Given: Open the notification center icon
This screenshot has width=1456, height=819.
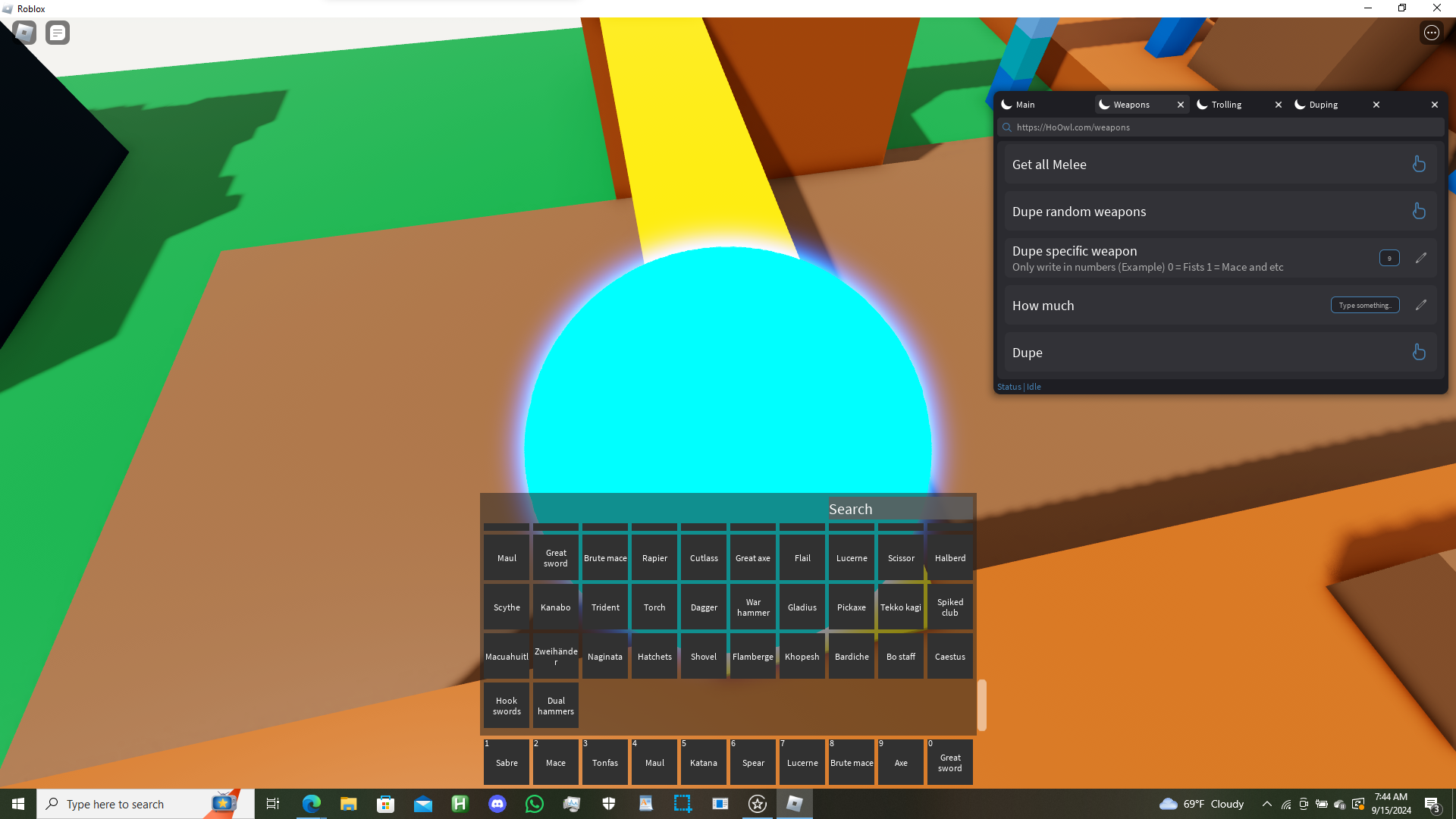Looking at the screenshot, I should point(1432,804).
